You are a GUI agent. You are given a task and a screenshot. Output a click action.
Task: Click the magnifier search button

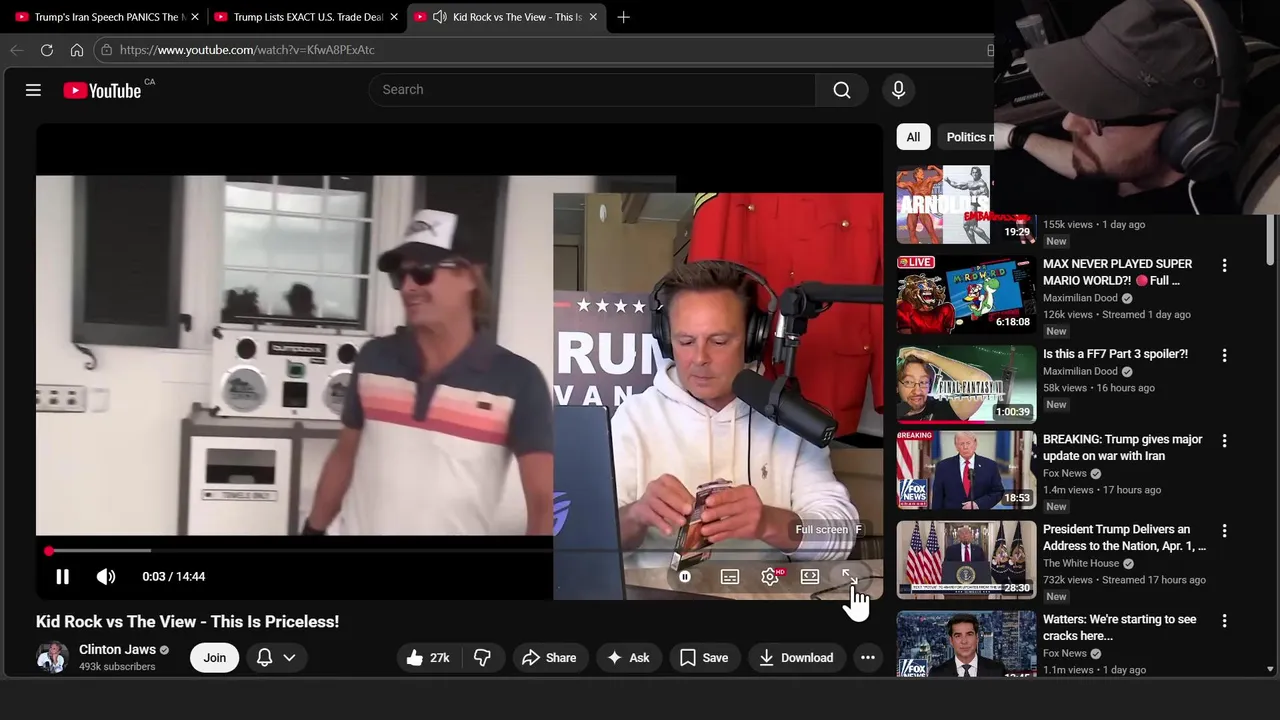[842, 90]
